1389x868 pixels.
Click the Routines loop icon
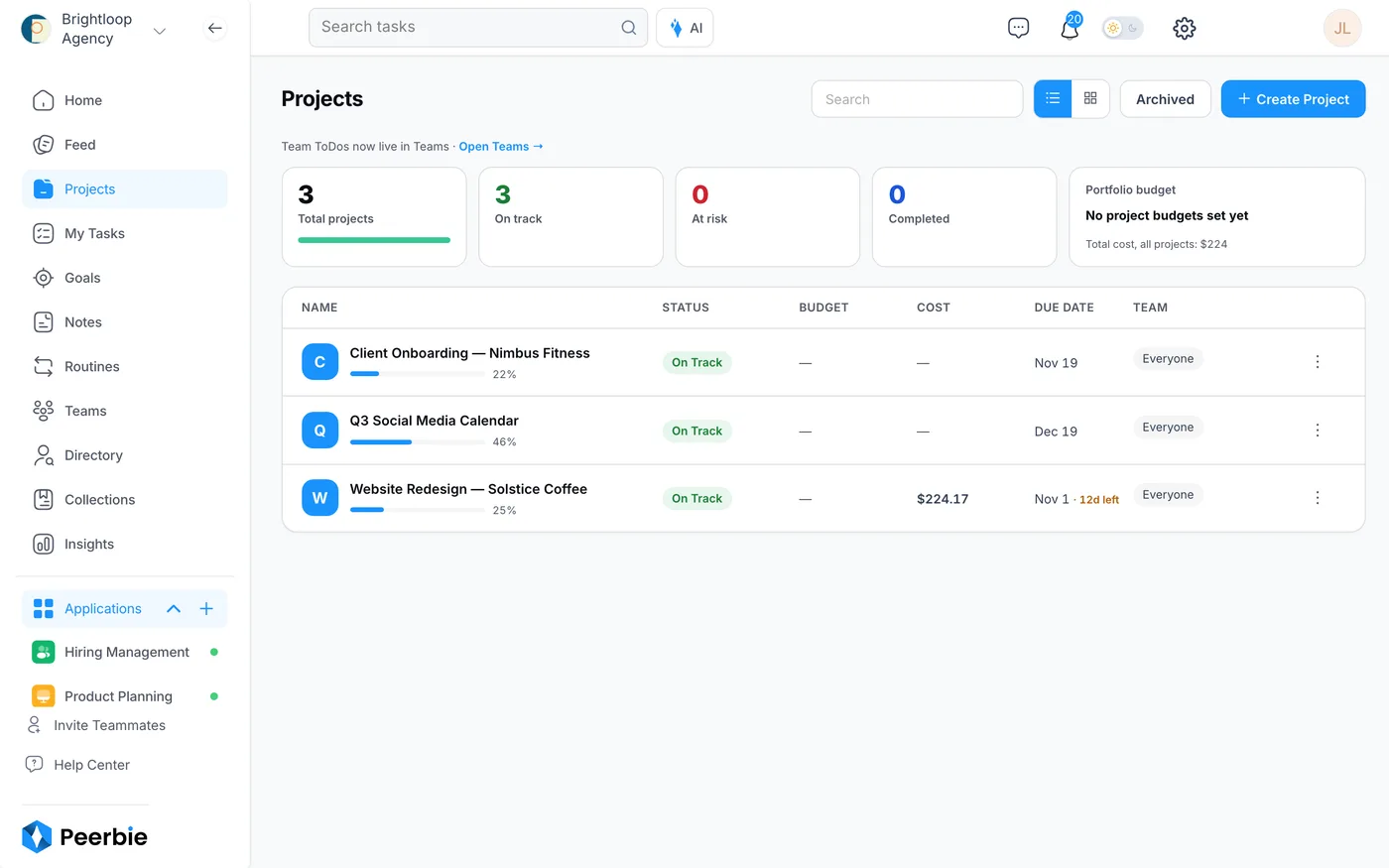point(43,367)
